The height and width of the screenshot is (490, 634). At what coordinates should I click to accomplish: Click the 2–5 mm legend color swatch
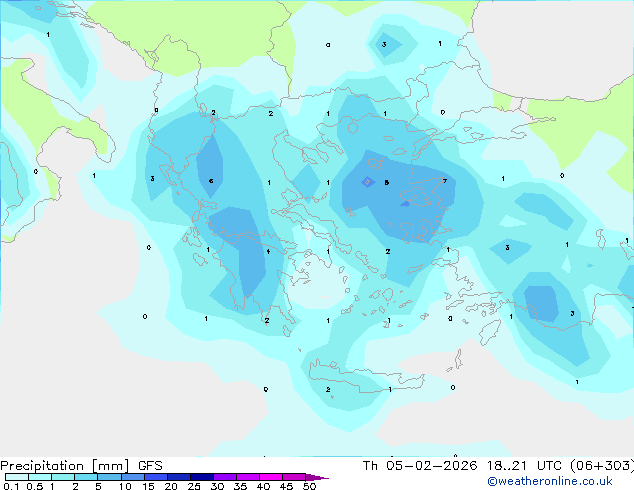point(86,477)
